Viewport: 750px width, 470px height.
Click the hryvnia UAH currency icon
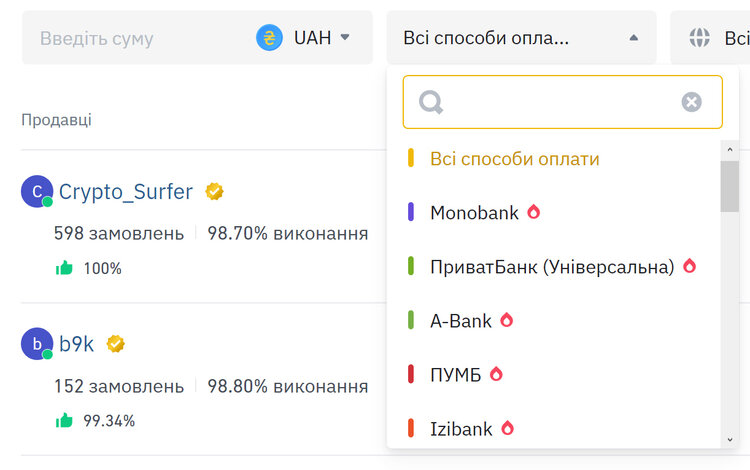[269, 37]
